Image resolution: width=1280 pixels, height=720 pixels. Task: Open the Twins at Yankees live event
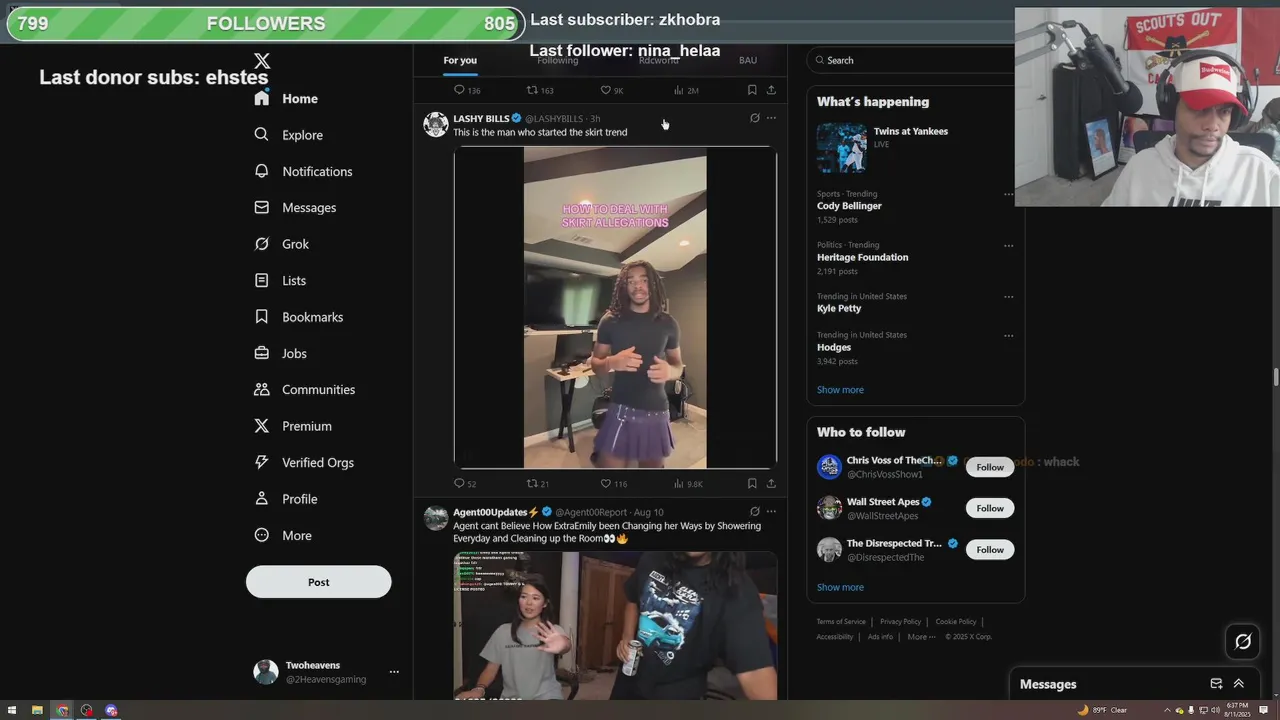click(x=915, y=148)
